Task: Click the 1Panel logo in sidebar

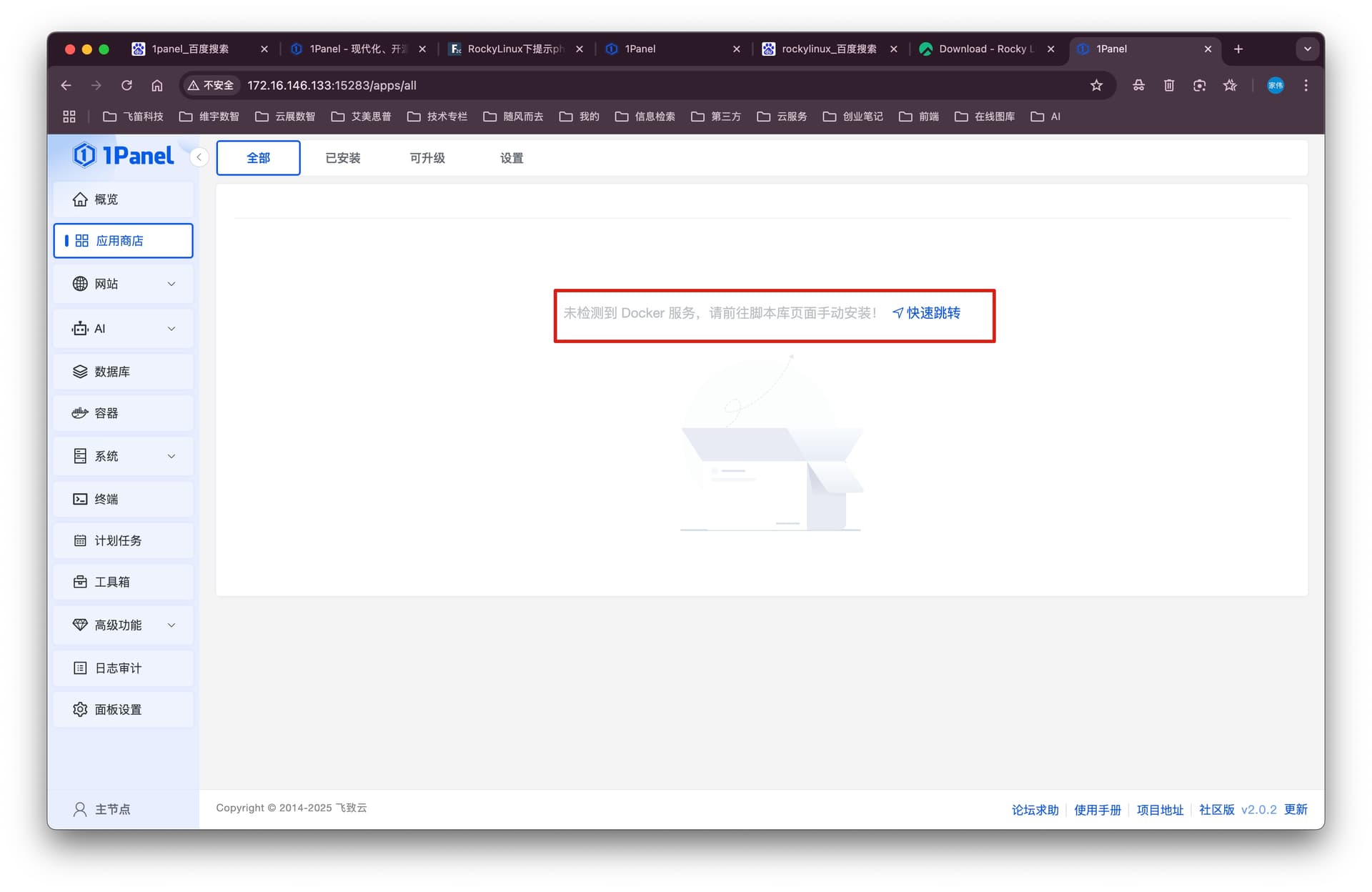Action: (123, 155)
